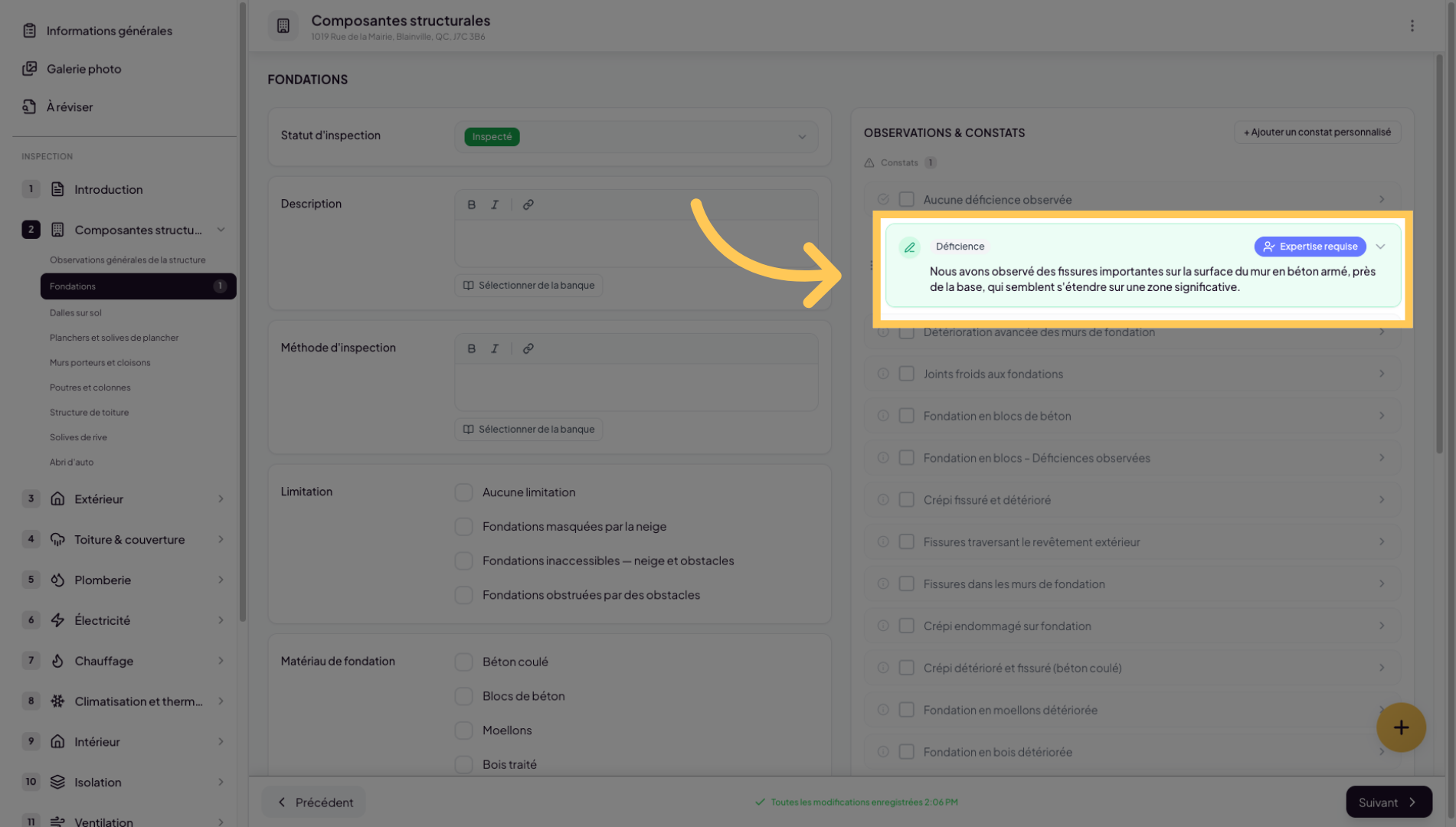Tick the Béton coulé material checkbox
Image resolution: width=1456 pixels, height=827 pixels.
pyautogui.click(x=463, y=662)
